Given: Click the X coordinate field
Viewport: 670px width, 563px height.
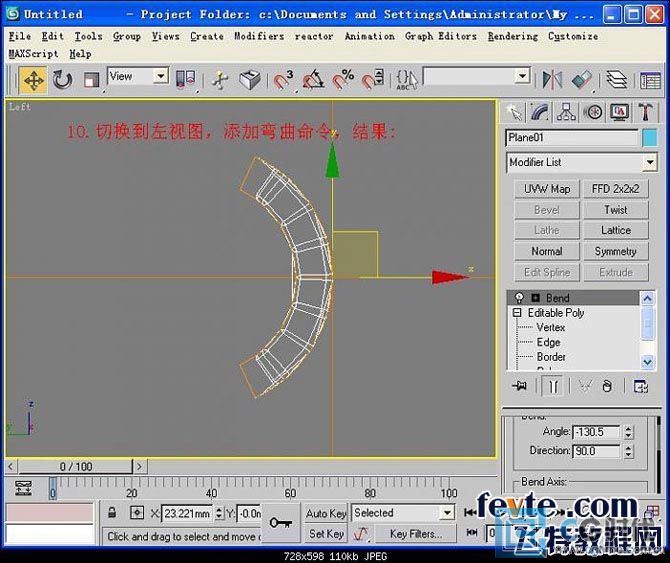Looking at the screenshot, I should [187, 513].
